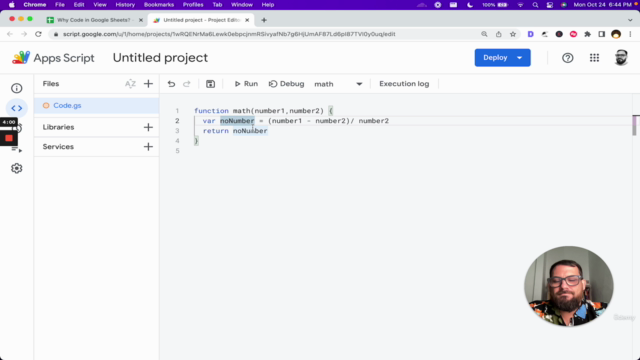The height and width of the screenshot is (360, 640).
Task: Click code line 1 function math declaration
Action: pyautogui.click(x=264, y=111)
